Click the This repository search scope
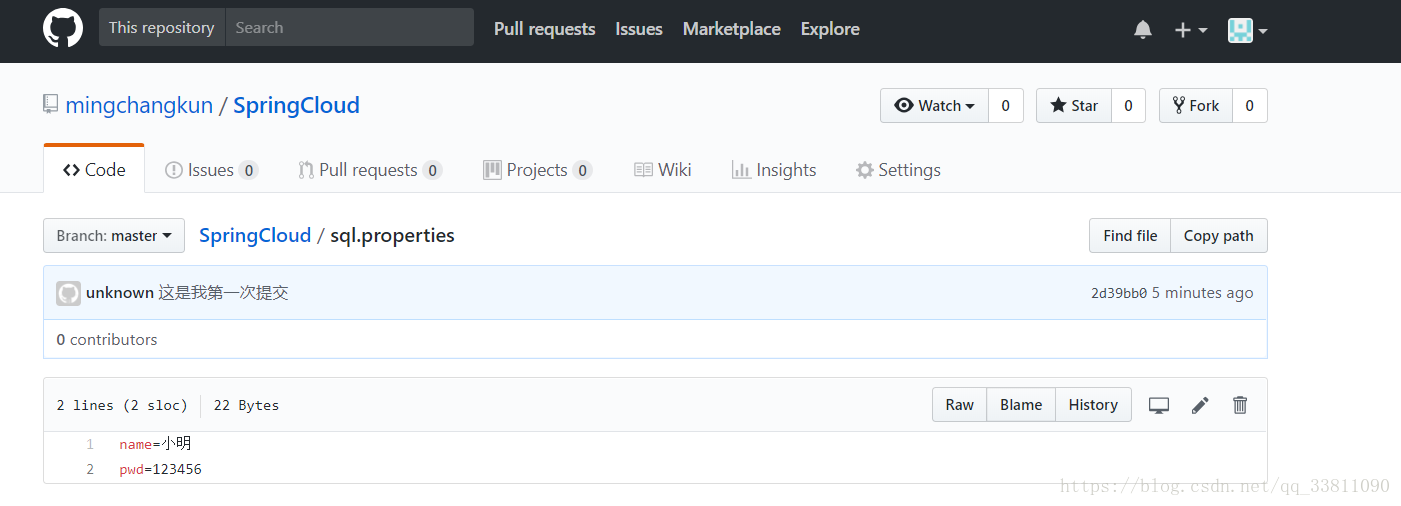Image resolution: width=1401 pixels, height=506 pixels. pyautogui.click(x=162, y=28)
